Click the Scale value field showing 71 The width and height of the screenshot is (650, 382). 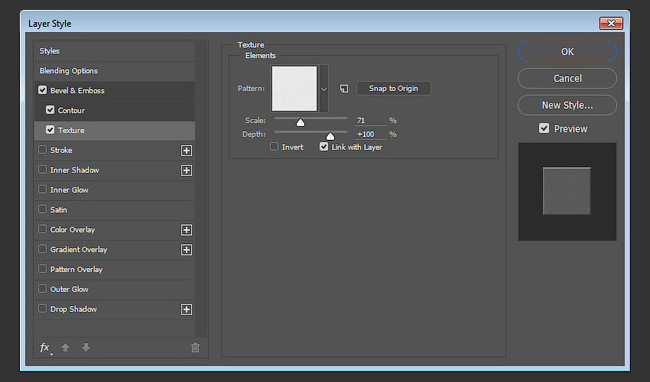click(x=371, y=121)
